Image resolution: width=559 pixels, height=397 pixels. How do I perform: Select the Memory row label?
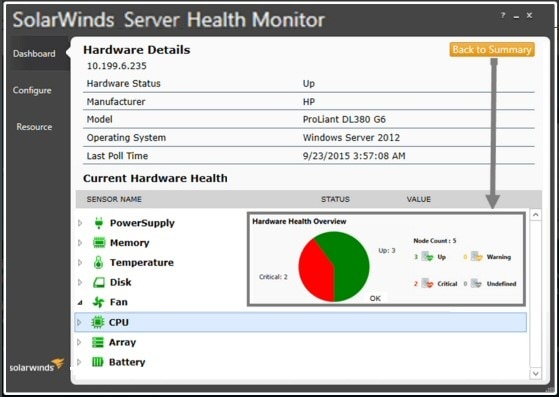(x=129, y=243)
